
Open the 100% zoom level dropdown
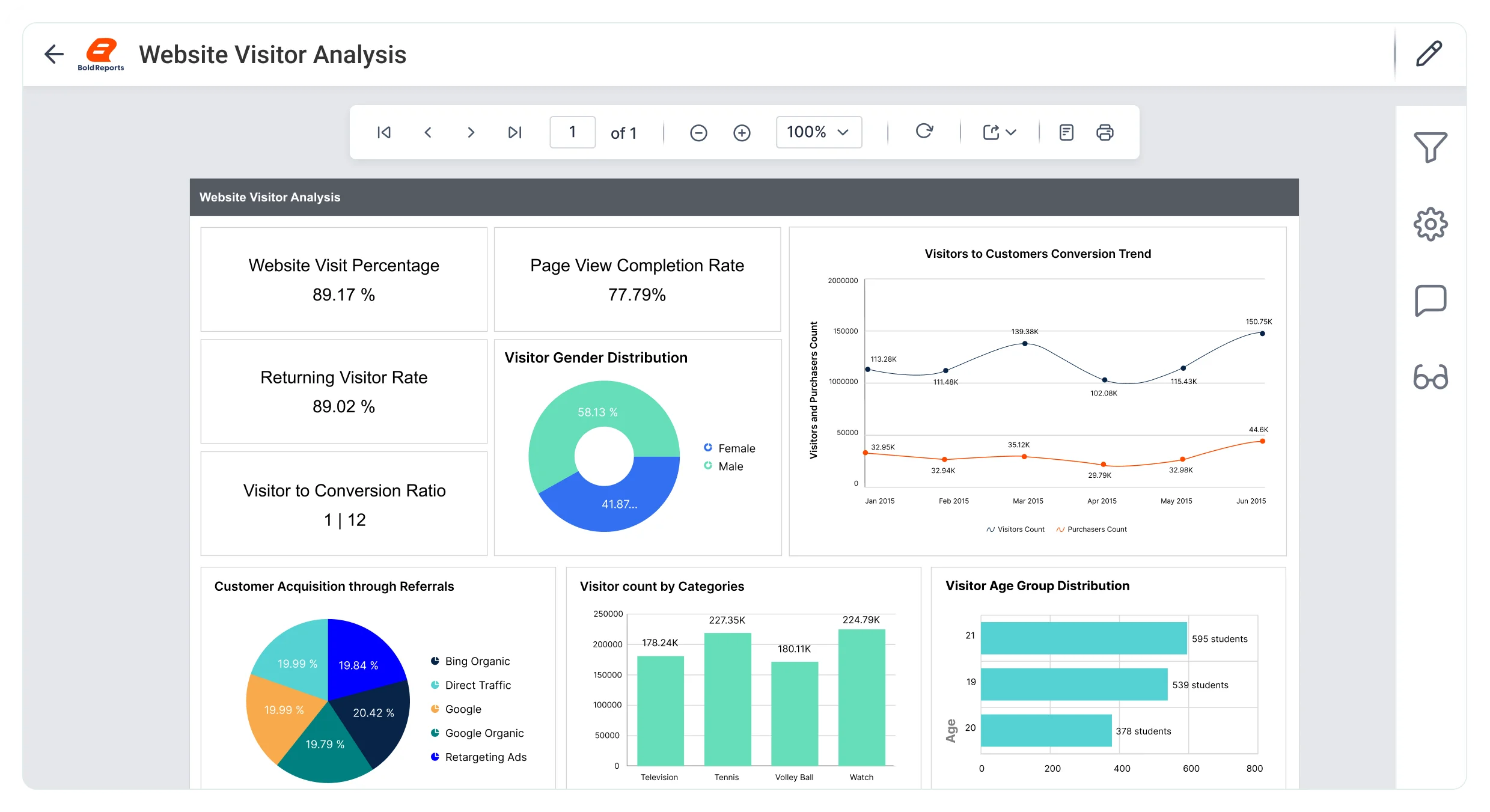coord(818,132)
